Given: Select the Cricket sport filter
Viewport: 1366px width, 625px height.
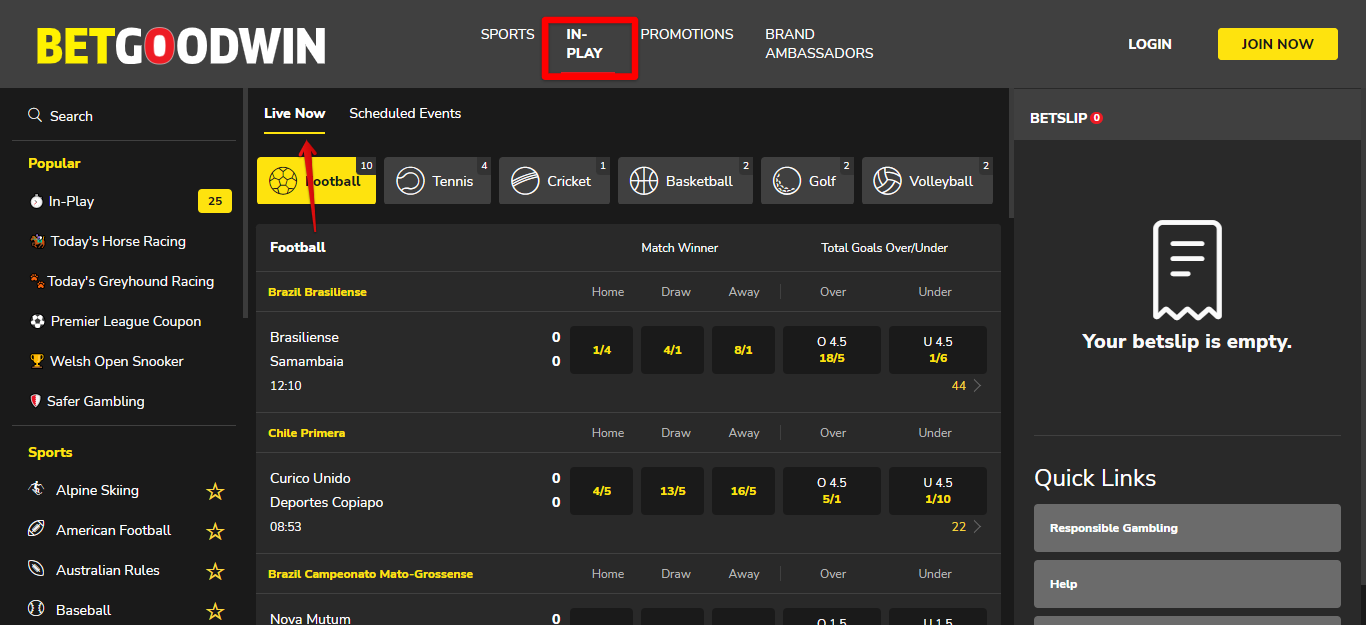Looking at the screenshot, I should pyautogui.click(x=554, y=181).
